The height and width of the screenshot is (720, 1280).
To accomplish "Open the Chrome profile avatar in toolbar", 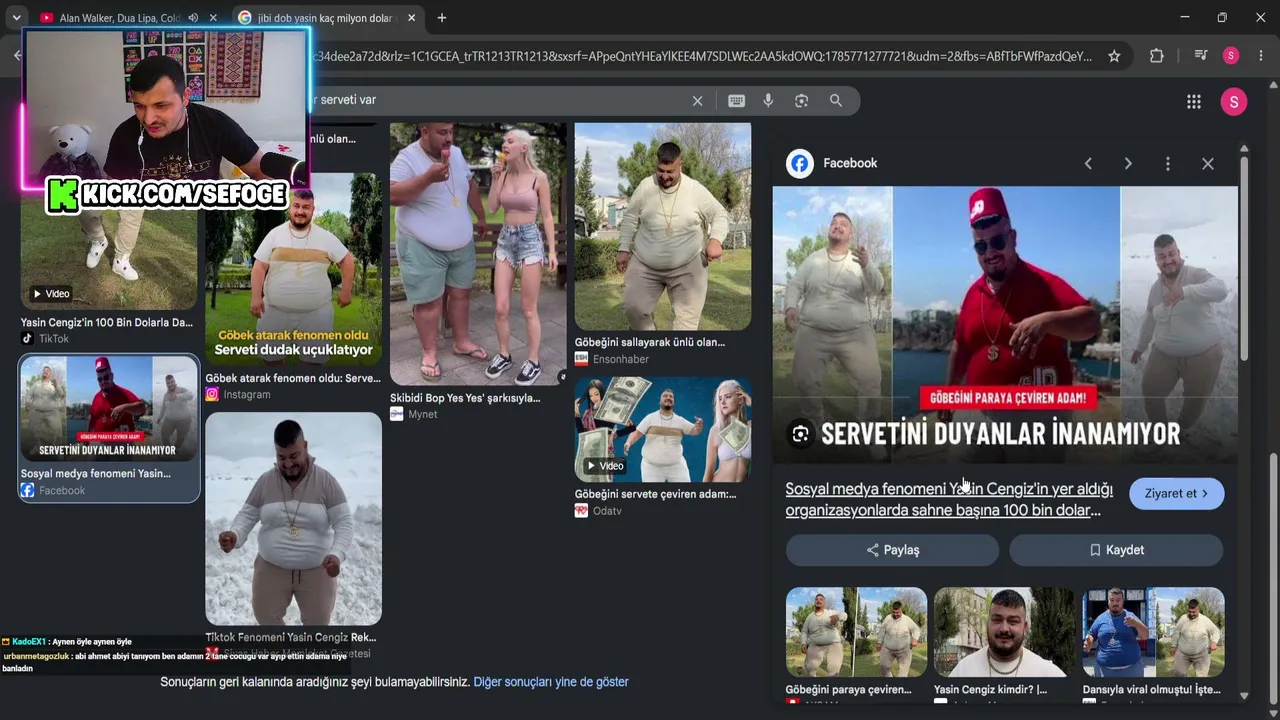I will point(1231,56).
